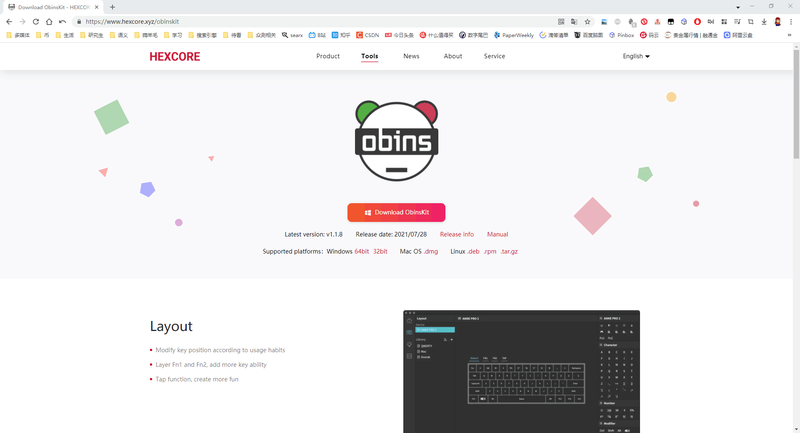Open the 知乎 bookmark

click(341, 35)
